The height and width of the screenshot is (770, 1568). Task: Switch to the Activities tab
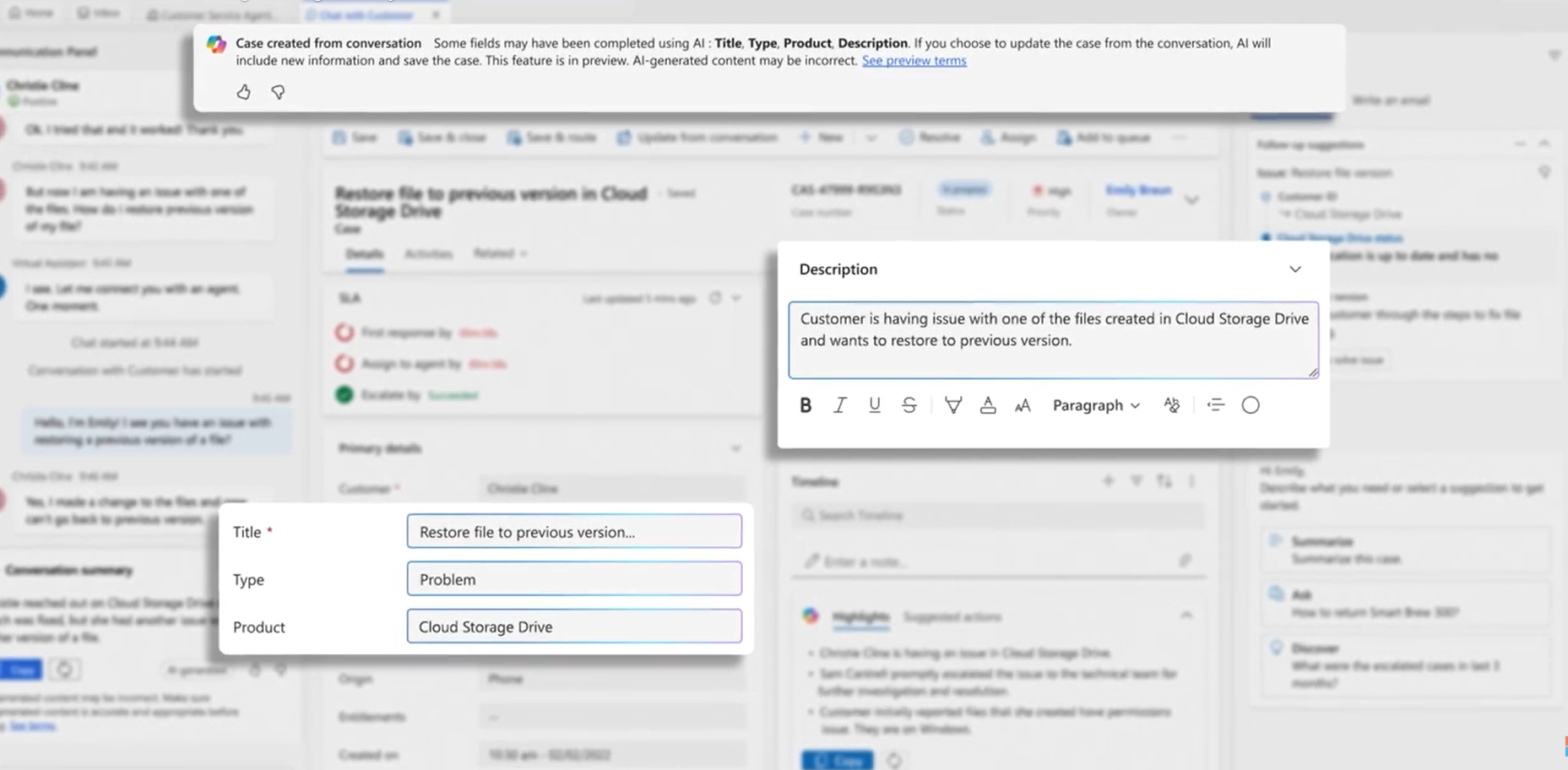click(x=428, y=254)
